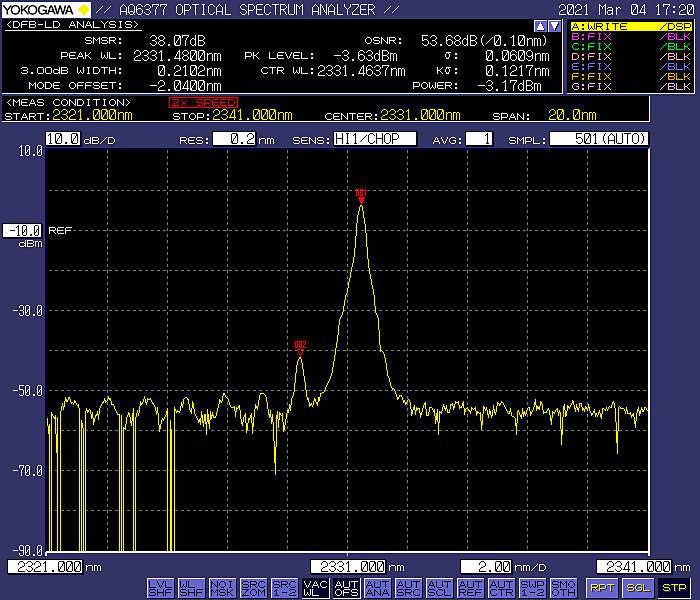700x600 pixels.
Task: Click the LVL SHF indicator icon
Action: (160, 587)
